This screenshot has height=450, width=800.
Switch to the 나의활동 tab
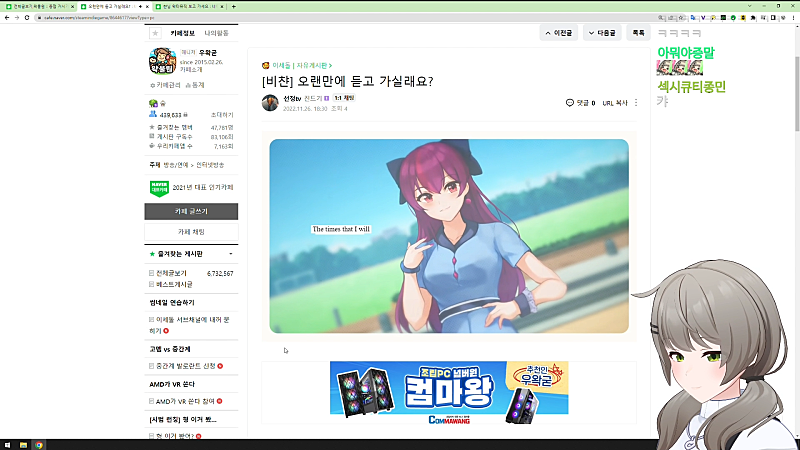coord(216,33)
